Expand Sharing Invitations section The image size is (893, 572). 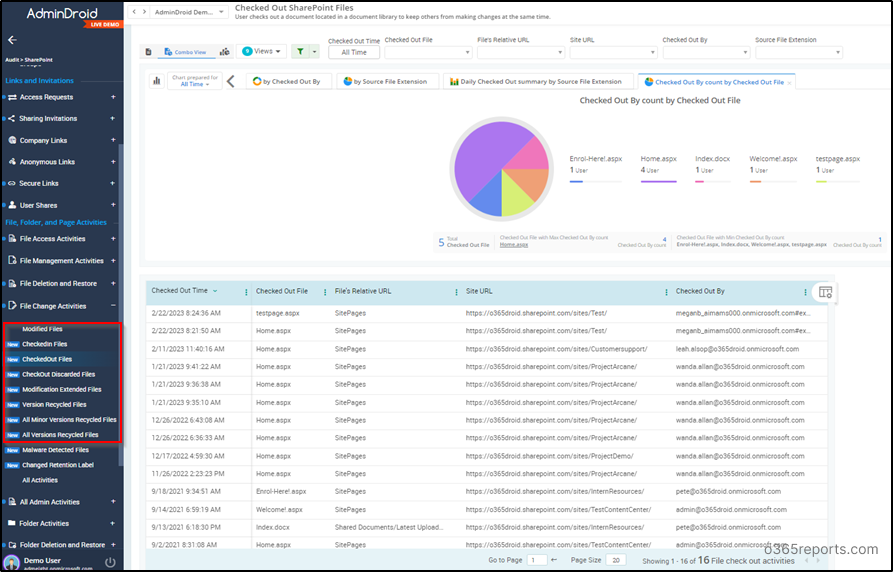tap(113, 119)
